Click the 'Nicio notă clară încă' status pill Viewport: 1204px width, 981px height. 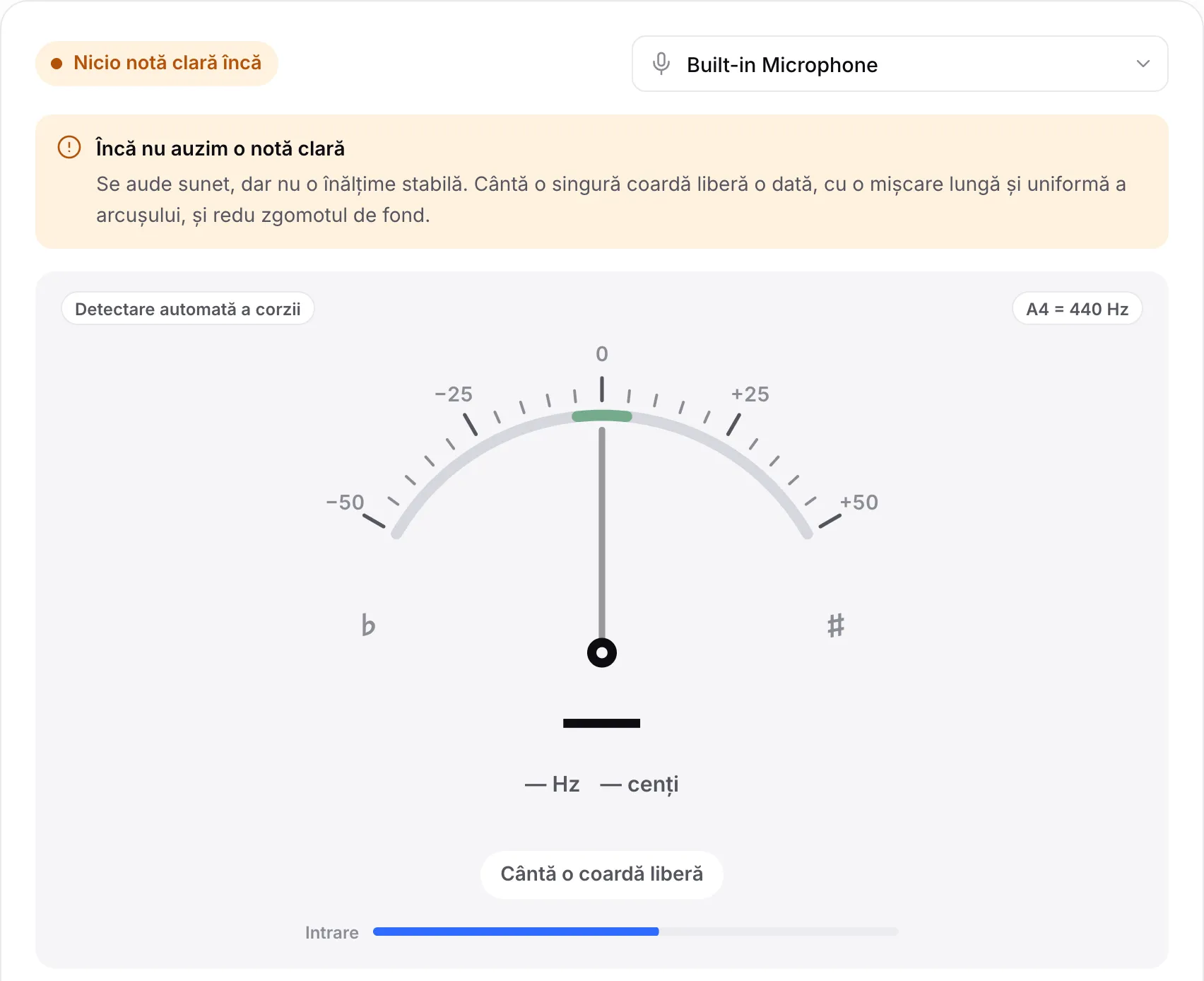pos(157,63)
